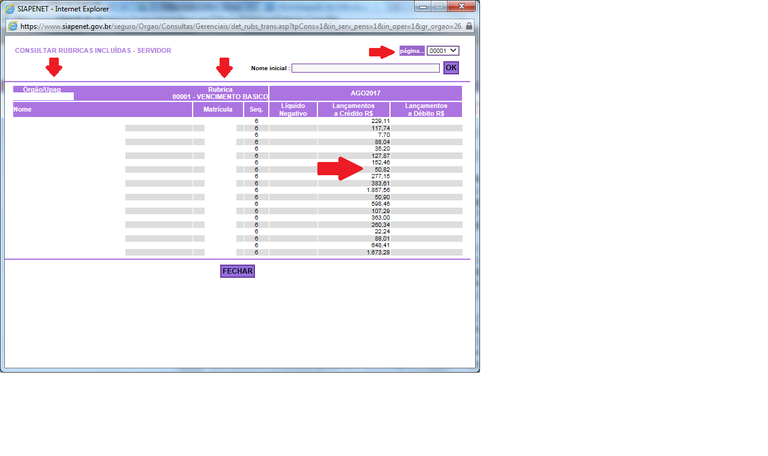The image size is (768, 456).
Task: Click the AGO2017 period header
Action: point(365,92)
